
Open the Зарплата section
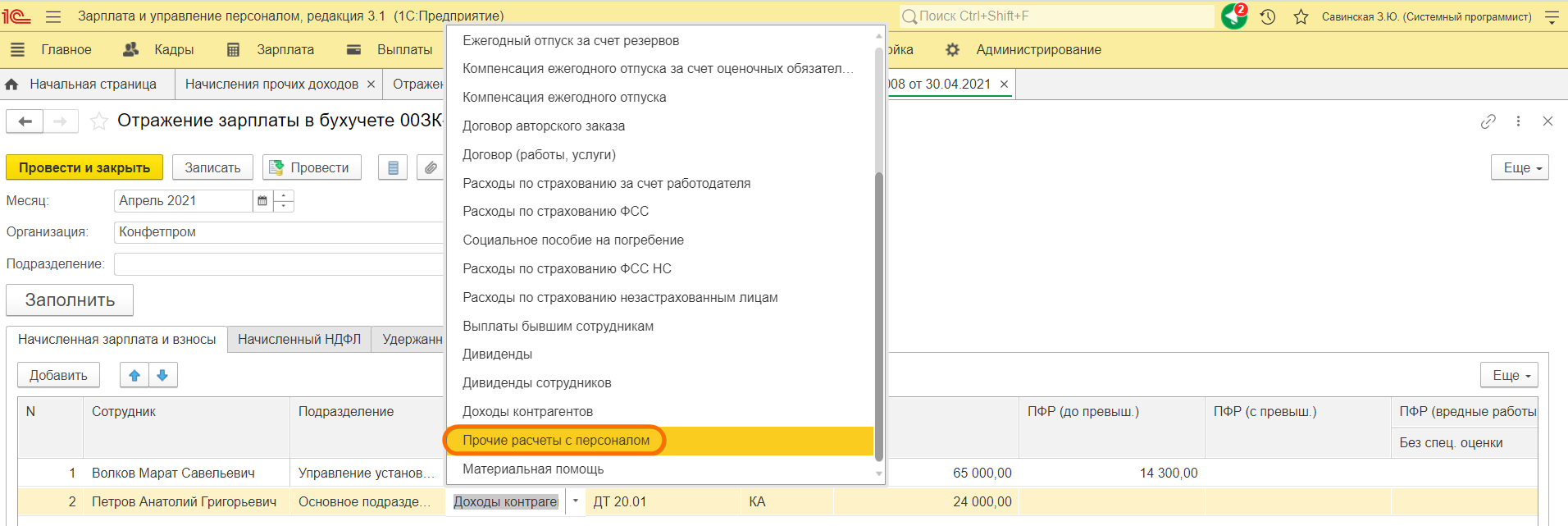tap(285, 50)
